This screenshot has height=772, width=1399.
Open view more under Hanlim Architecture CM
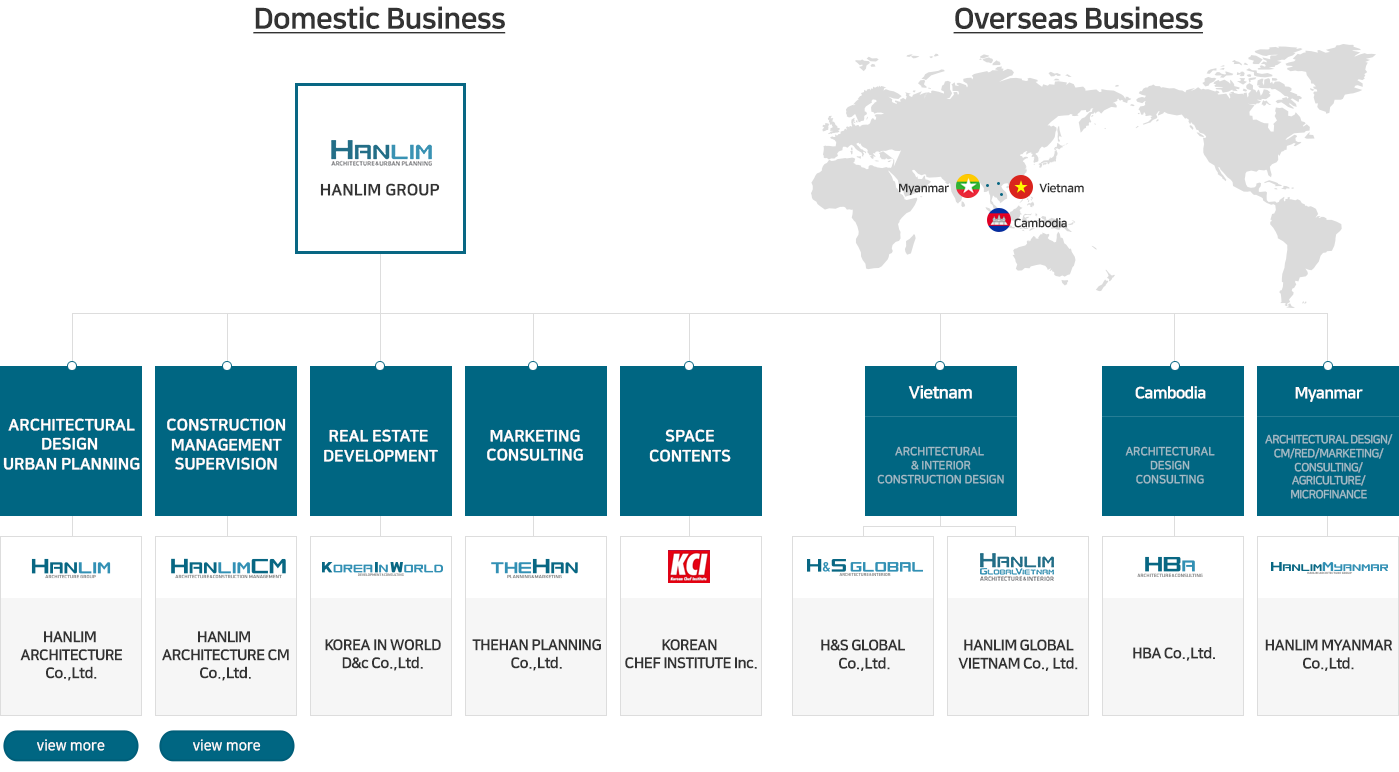coord(227,746)
